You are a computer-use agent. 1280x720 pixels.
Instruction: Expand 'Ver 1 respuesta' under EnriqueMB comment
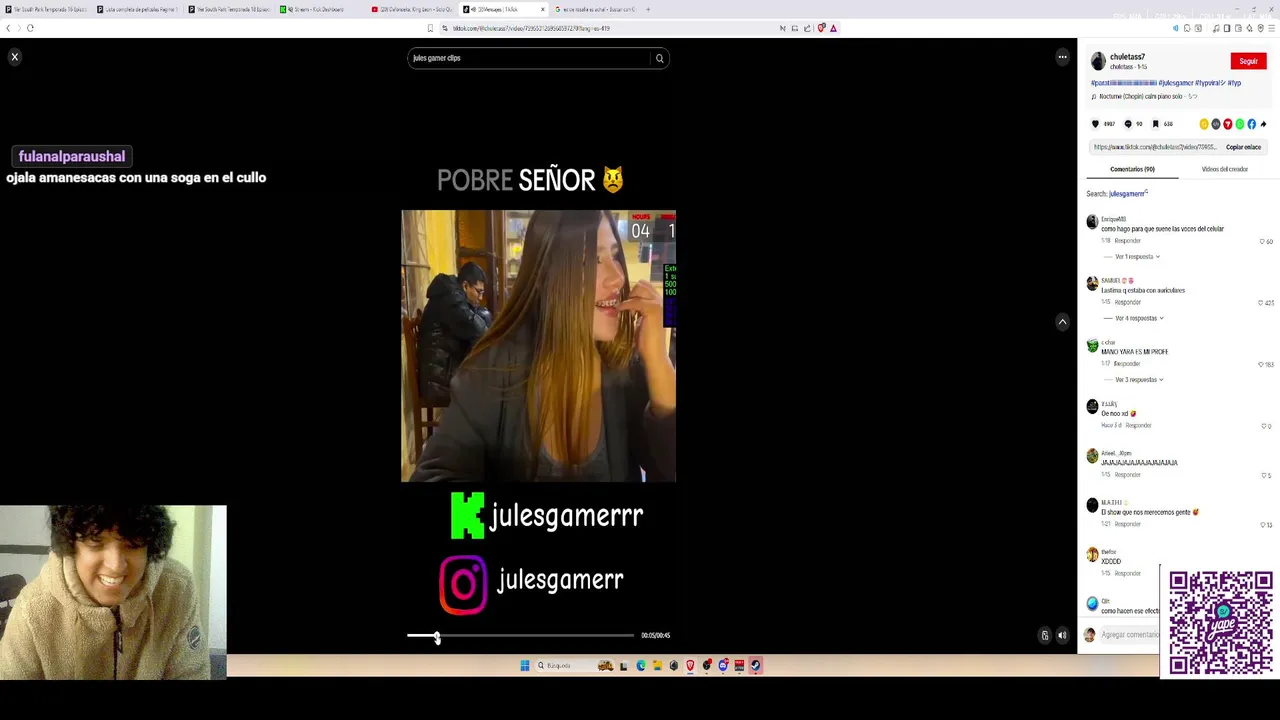click(x=1137, y=257)
